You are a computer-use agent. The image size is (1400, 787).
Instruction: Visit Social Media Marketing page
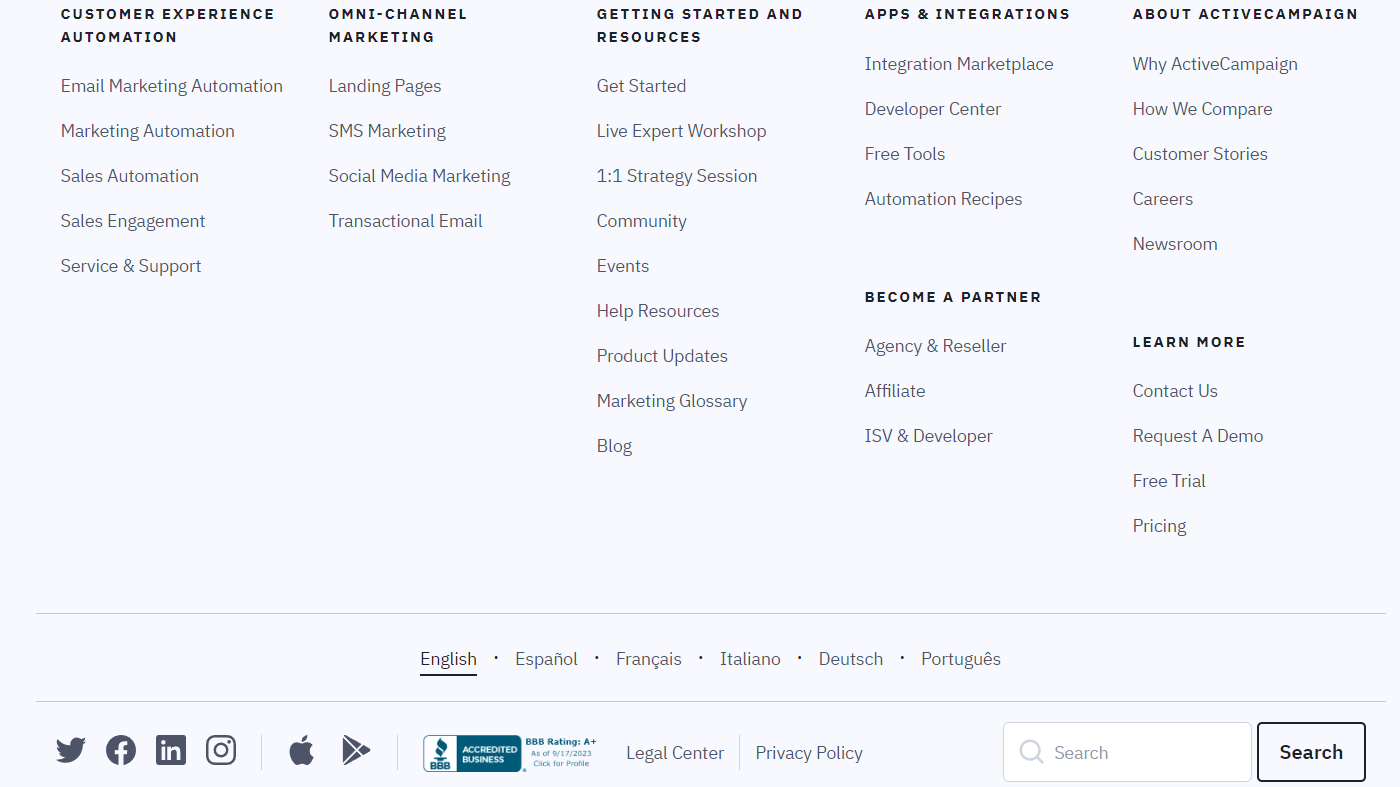420,176
